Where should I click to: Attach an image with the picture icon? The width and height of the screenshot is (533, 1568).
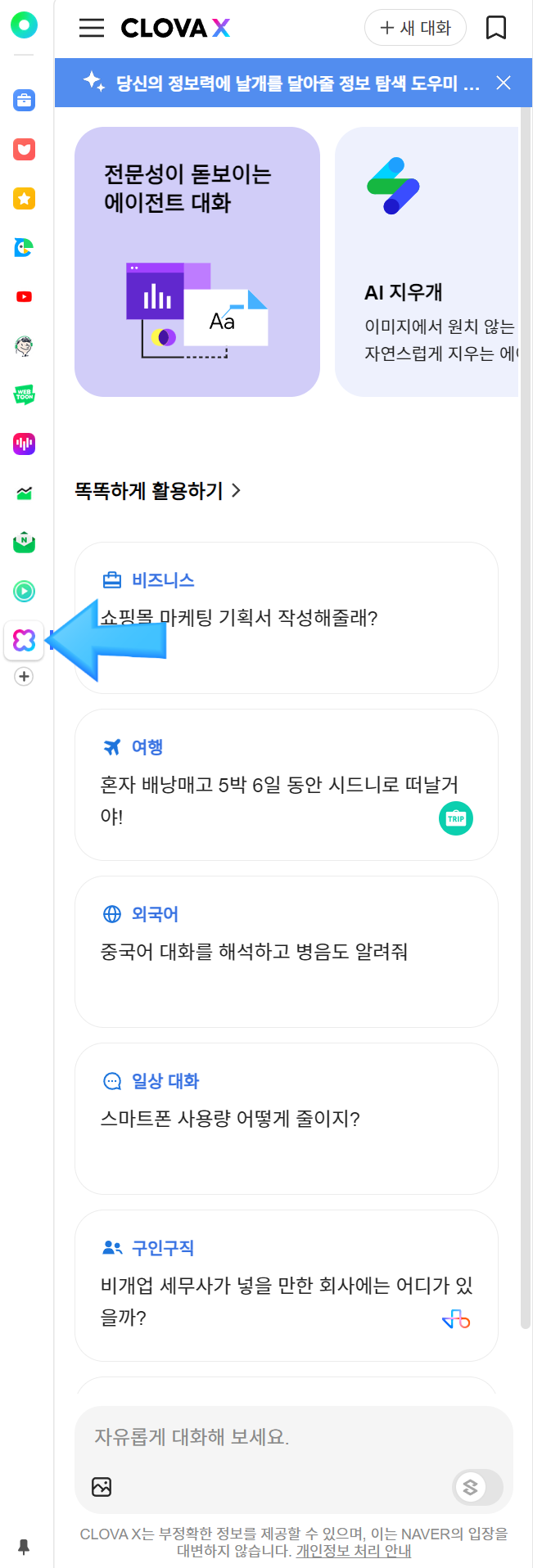point(102,1487)
